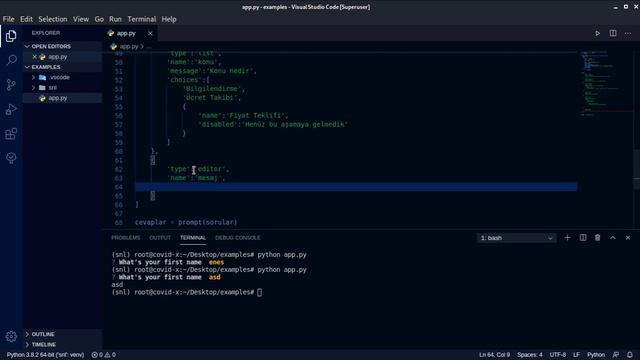Open the Explorer view in activity bar
This screenshot has height=360, width=640.
point(11,36)
